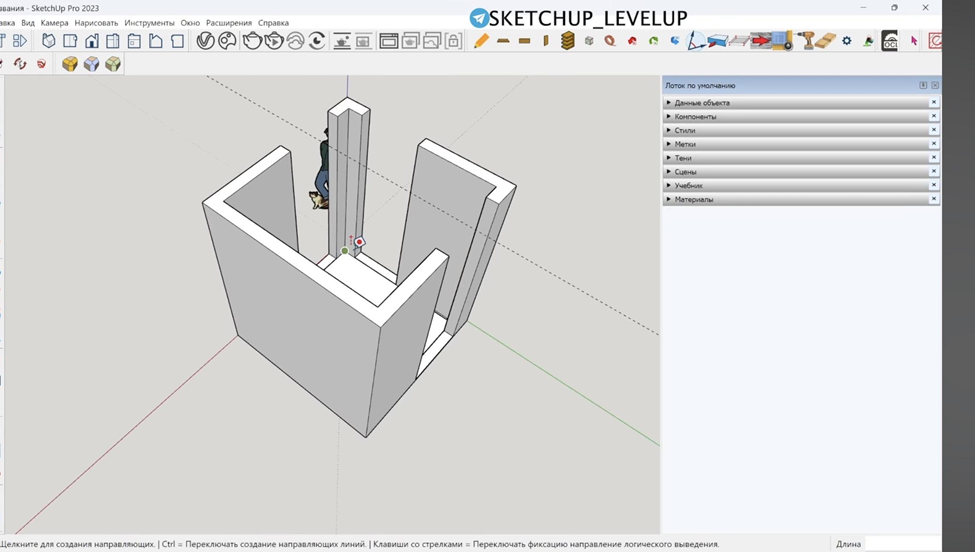Close the Тени panel
This screenshot has height=552, width=975.
click(933, 158)
